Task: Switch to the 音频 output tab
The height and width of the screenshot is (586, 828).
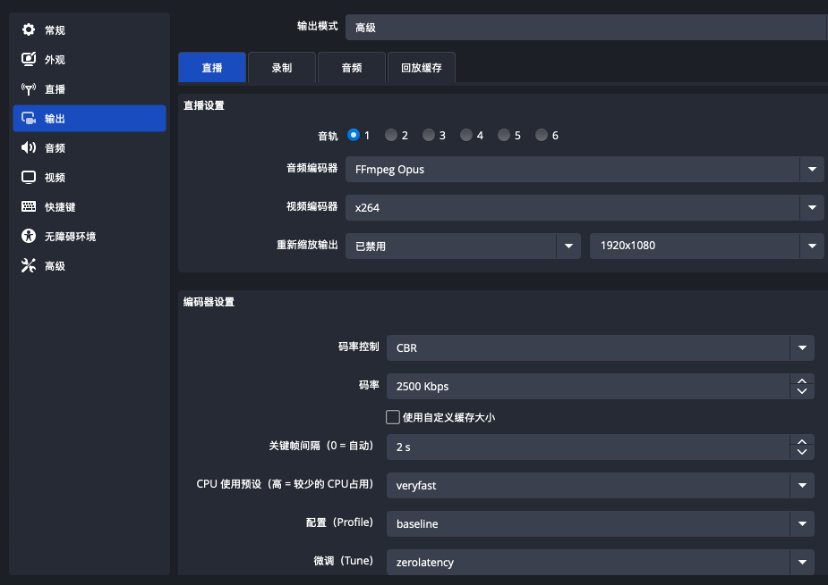Action: pyautogui.click(x=352, y=68)
